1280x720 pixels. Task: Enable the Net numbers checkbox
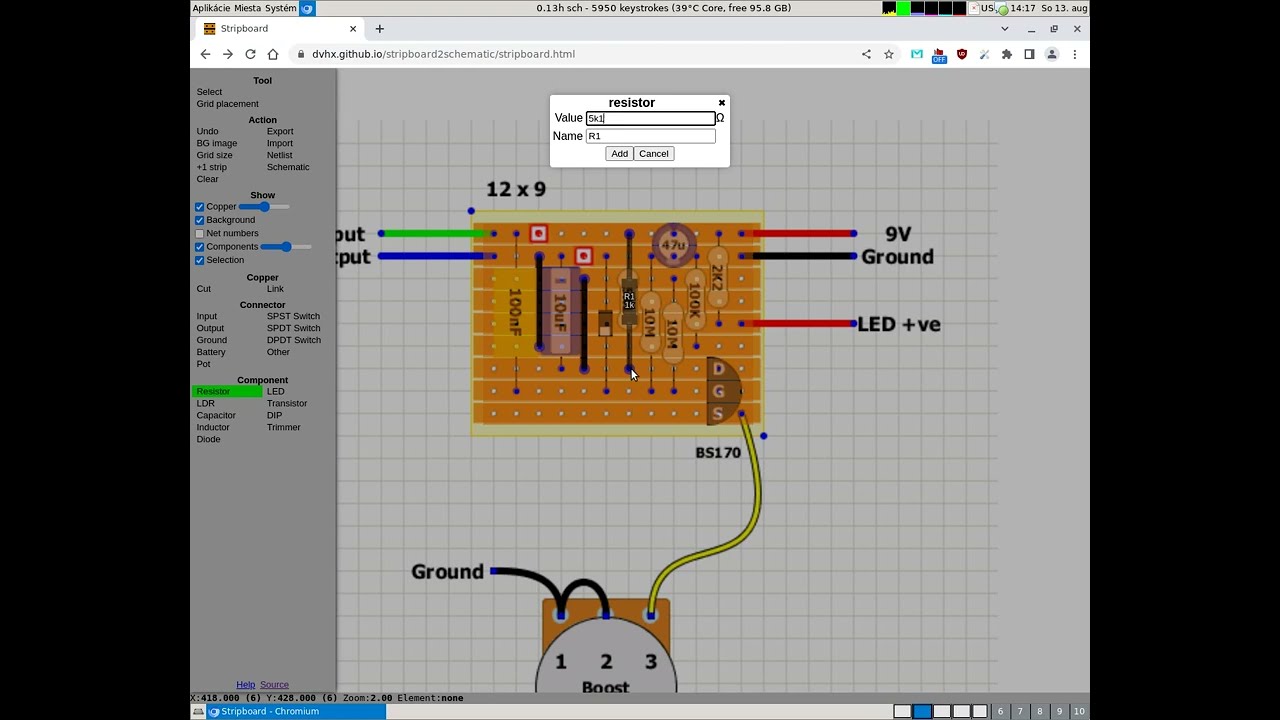tap(200, 233)
